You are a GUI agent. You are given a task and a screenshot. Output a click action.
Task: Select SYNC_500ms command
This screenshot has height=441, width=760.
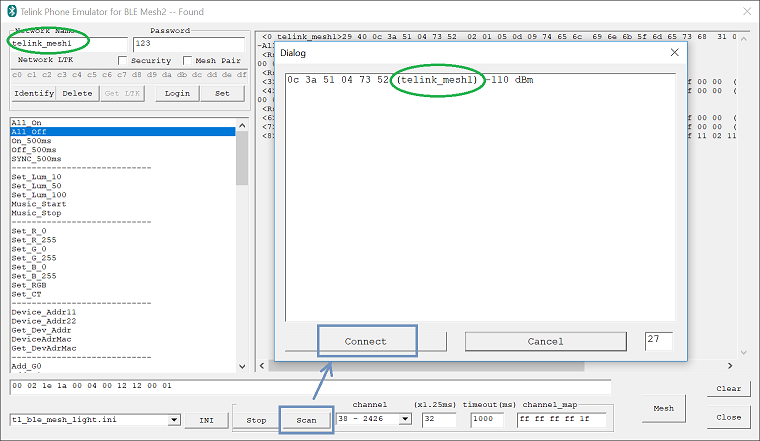tap(123, 158)
